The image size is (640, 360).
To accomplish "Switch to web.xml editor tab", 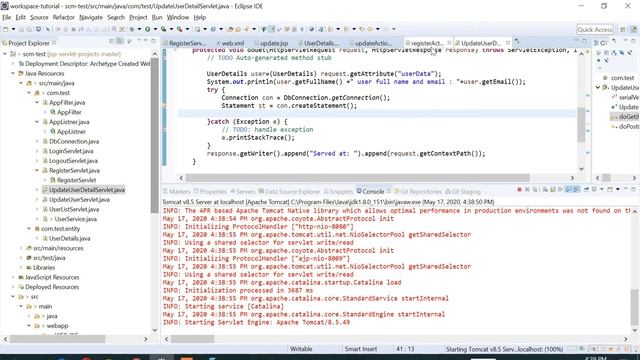I will [231, 43].
